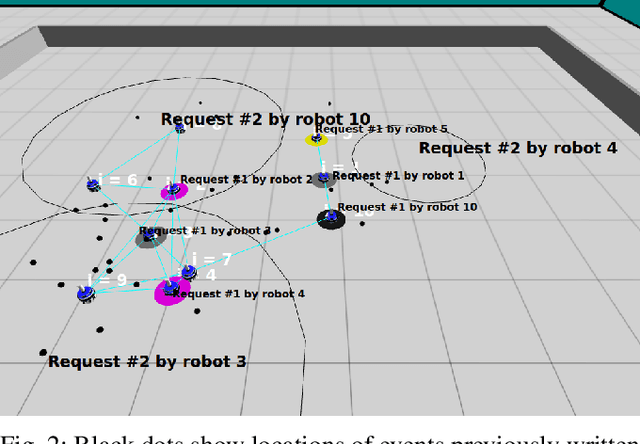Viewport: 640px width, 444px height.
Task: Click the "Request #1 by robot 1" label
Action: pos(398,175)
